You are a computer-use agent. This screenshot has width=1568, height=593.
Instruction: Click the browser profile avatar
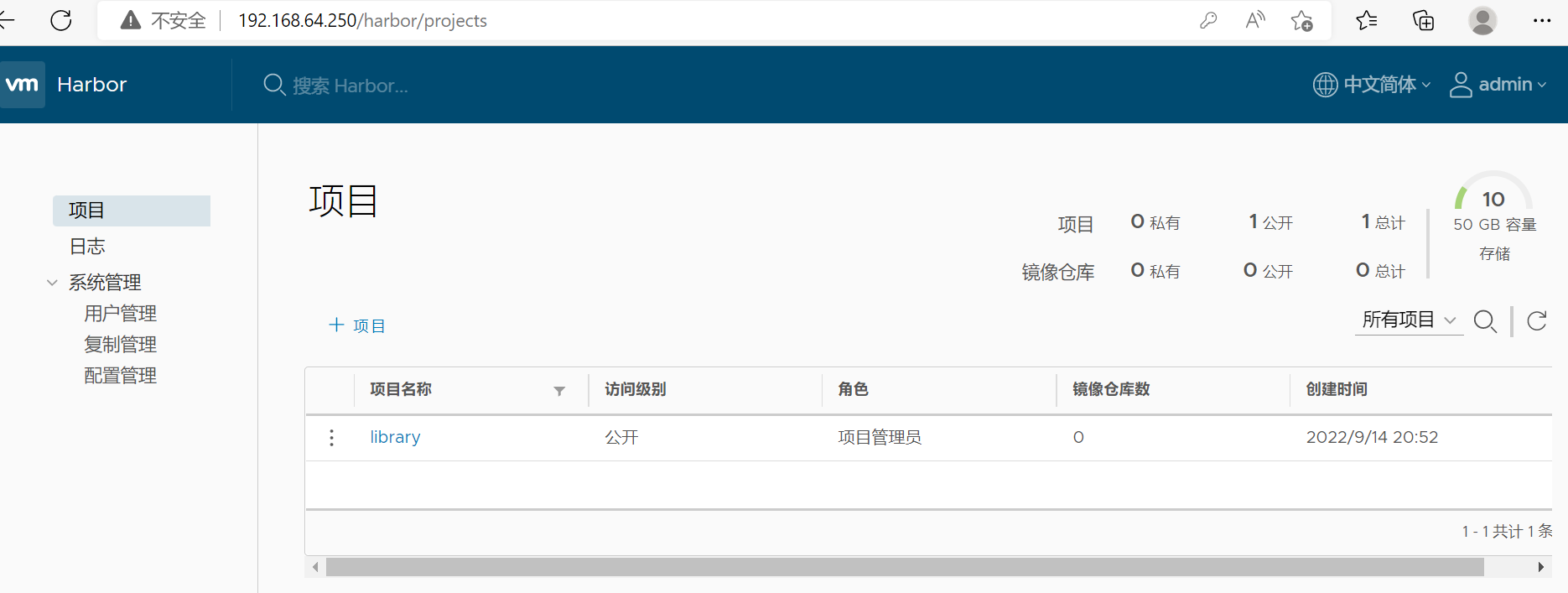[1482, 20]
